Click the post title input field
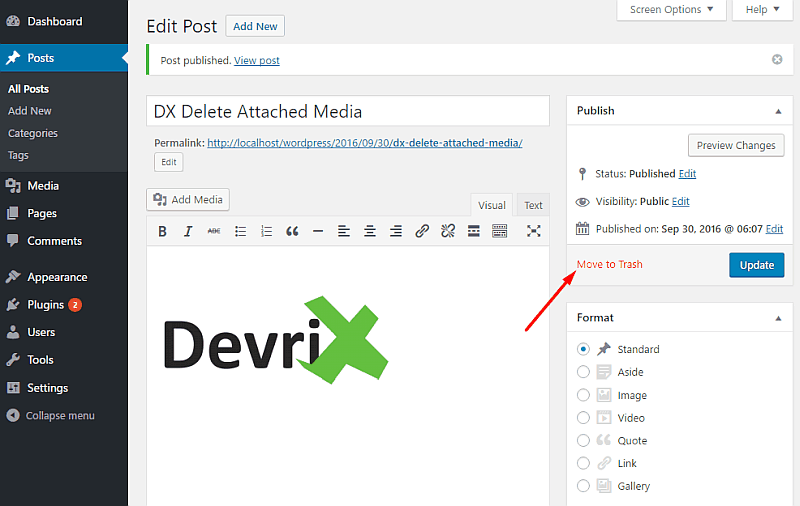Image resolution: width=800 pixels, height=506 pixels. (348, 112)
